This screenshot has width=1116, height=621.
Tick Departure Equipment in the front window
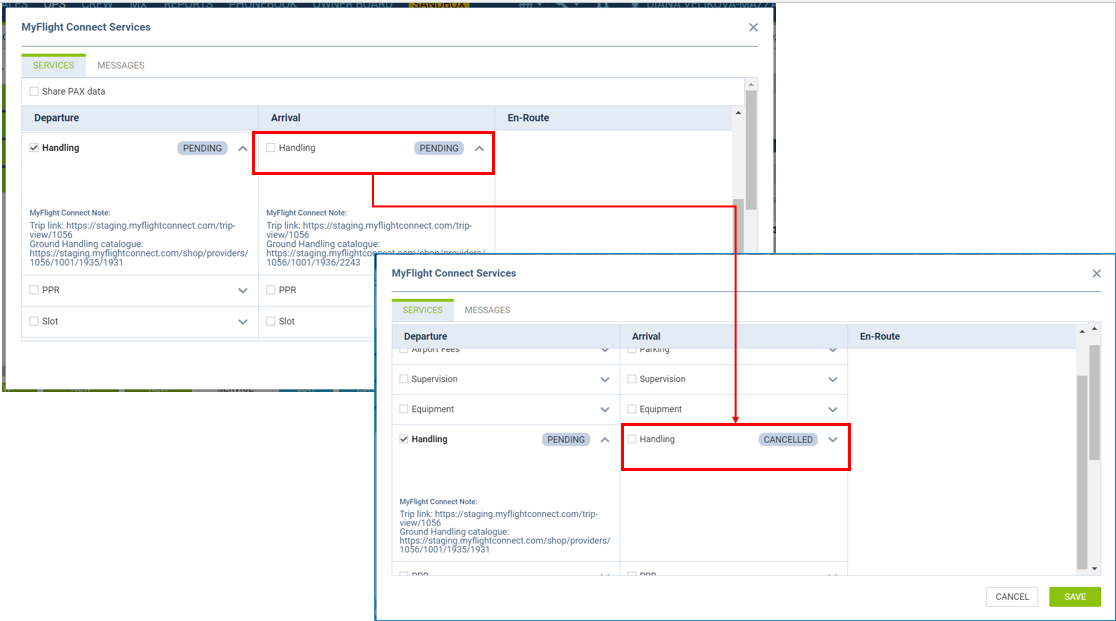click(404, 409)
